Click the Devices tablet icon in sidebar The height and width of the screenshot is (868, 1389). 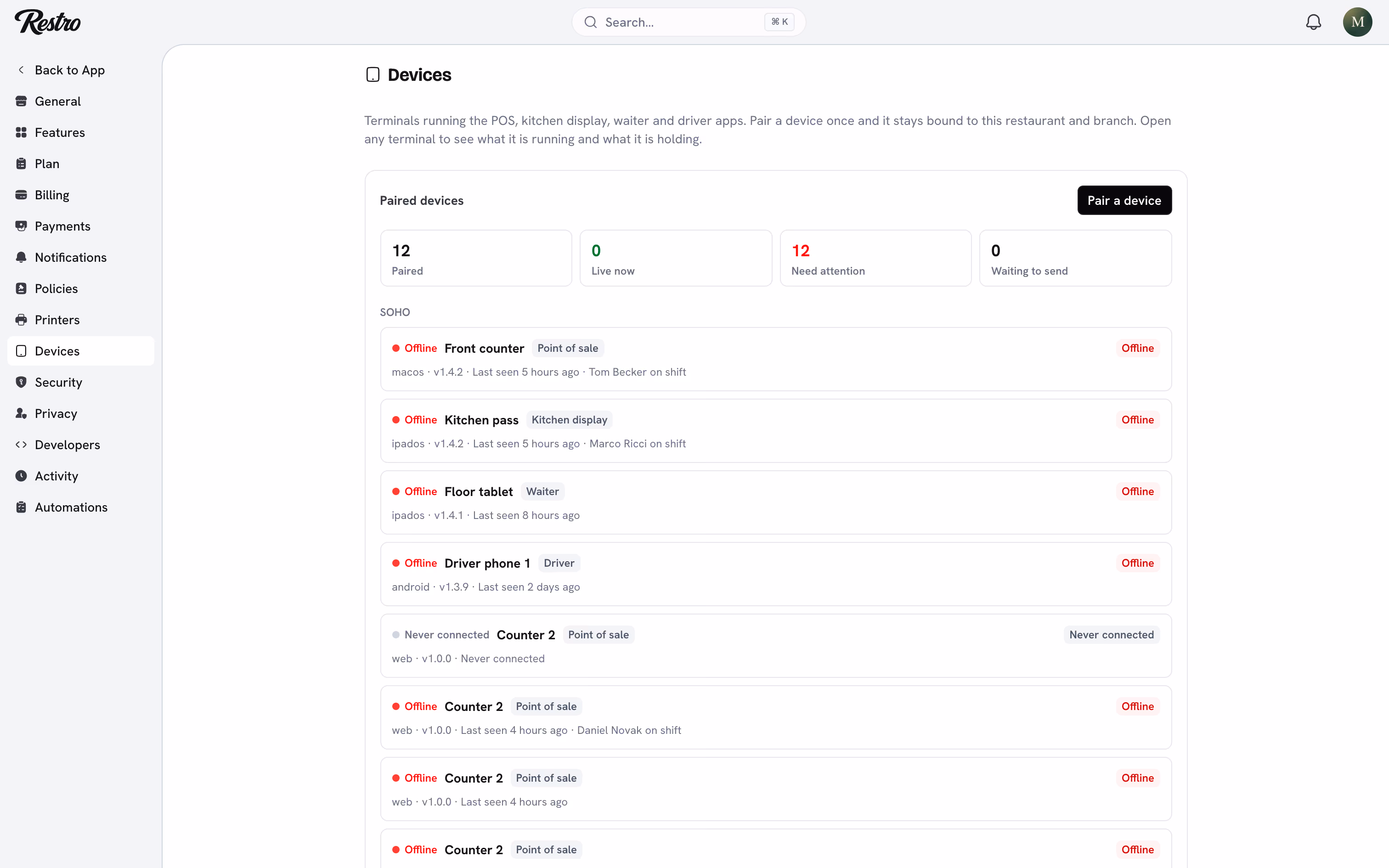point(21,351)
